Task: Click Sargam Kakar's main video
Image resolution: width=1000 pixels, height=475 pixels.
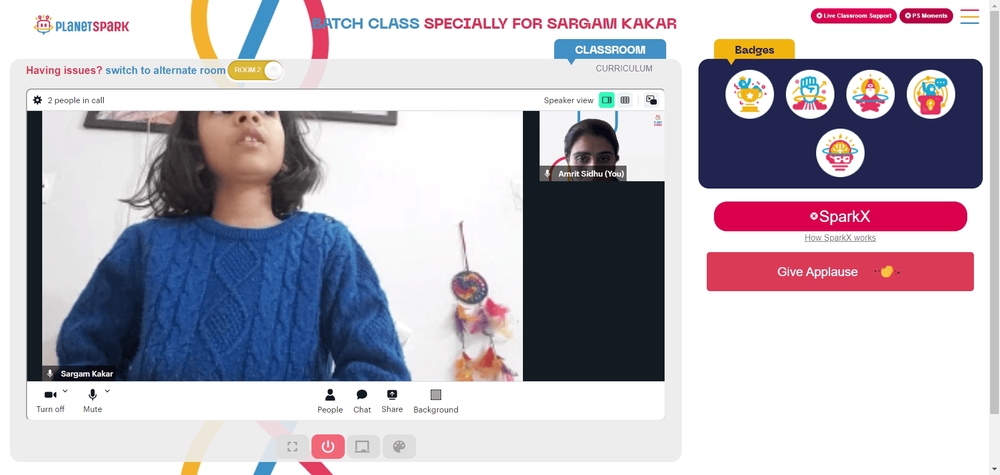Action: (x=282, y=246)
